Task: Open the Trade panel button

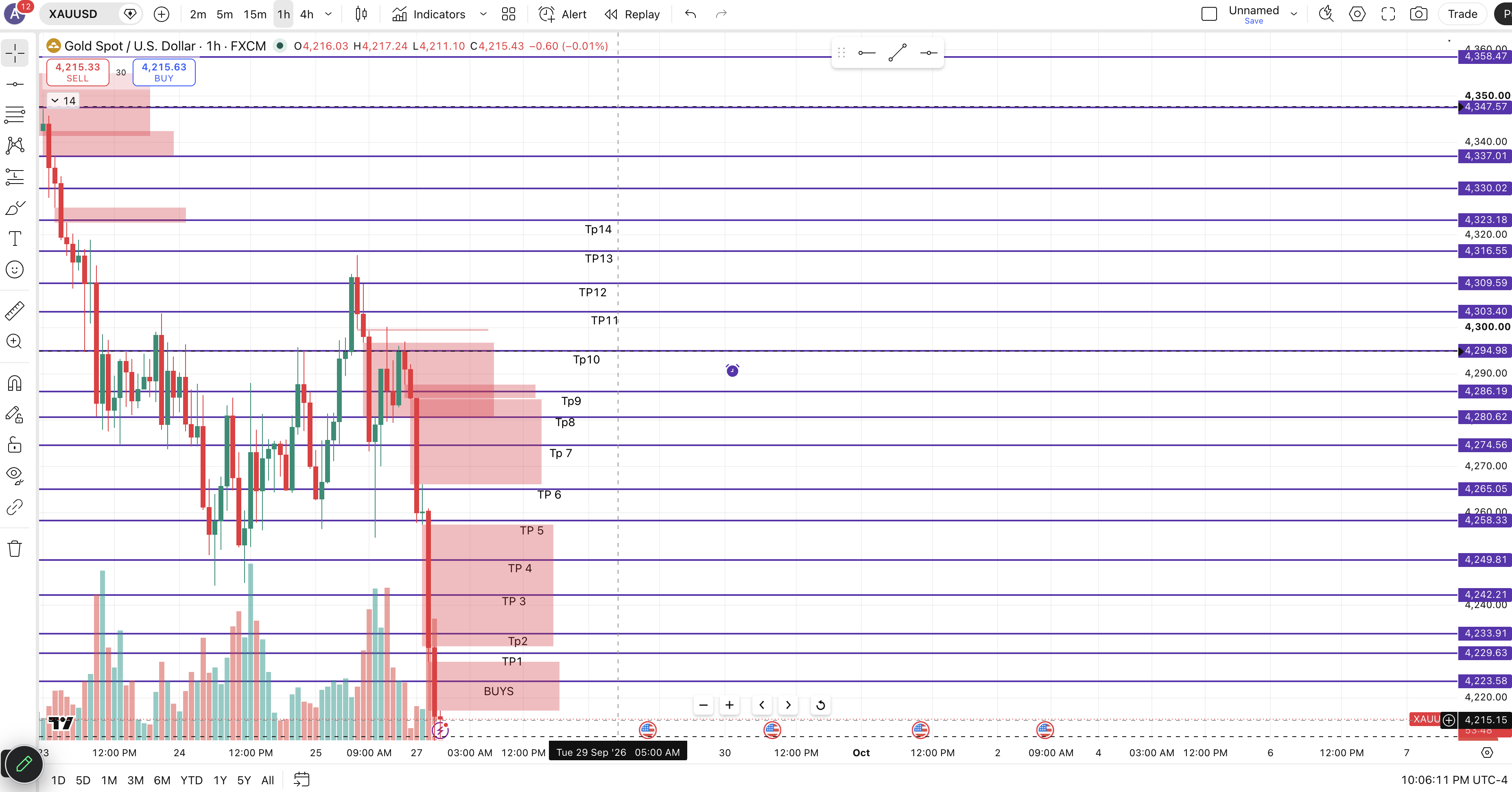Action: (x=1462, y=14)
